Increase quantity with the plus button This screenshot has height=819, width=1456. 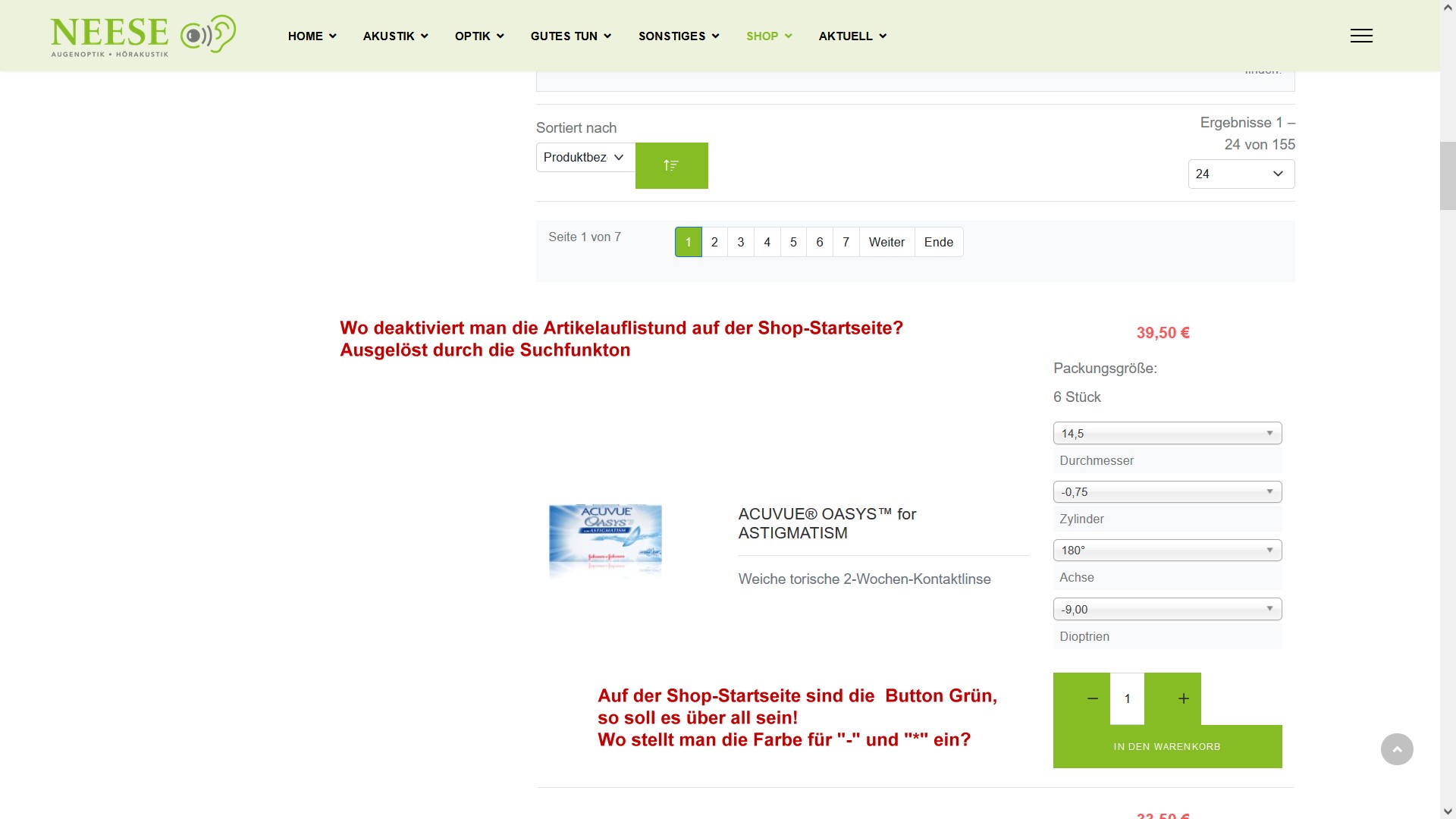click(x=1183, y=698)
